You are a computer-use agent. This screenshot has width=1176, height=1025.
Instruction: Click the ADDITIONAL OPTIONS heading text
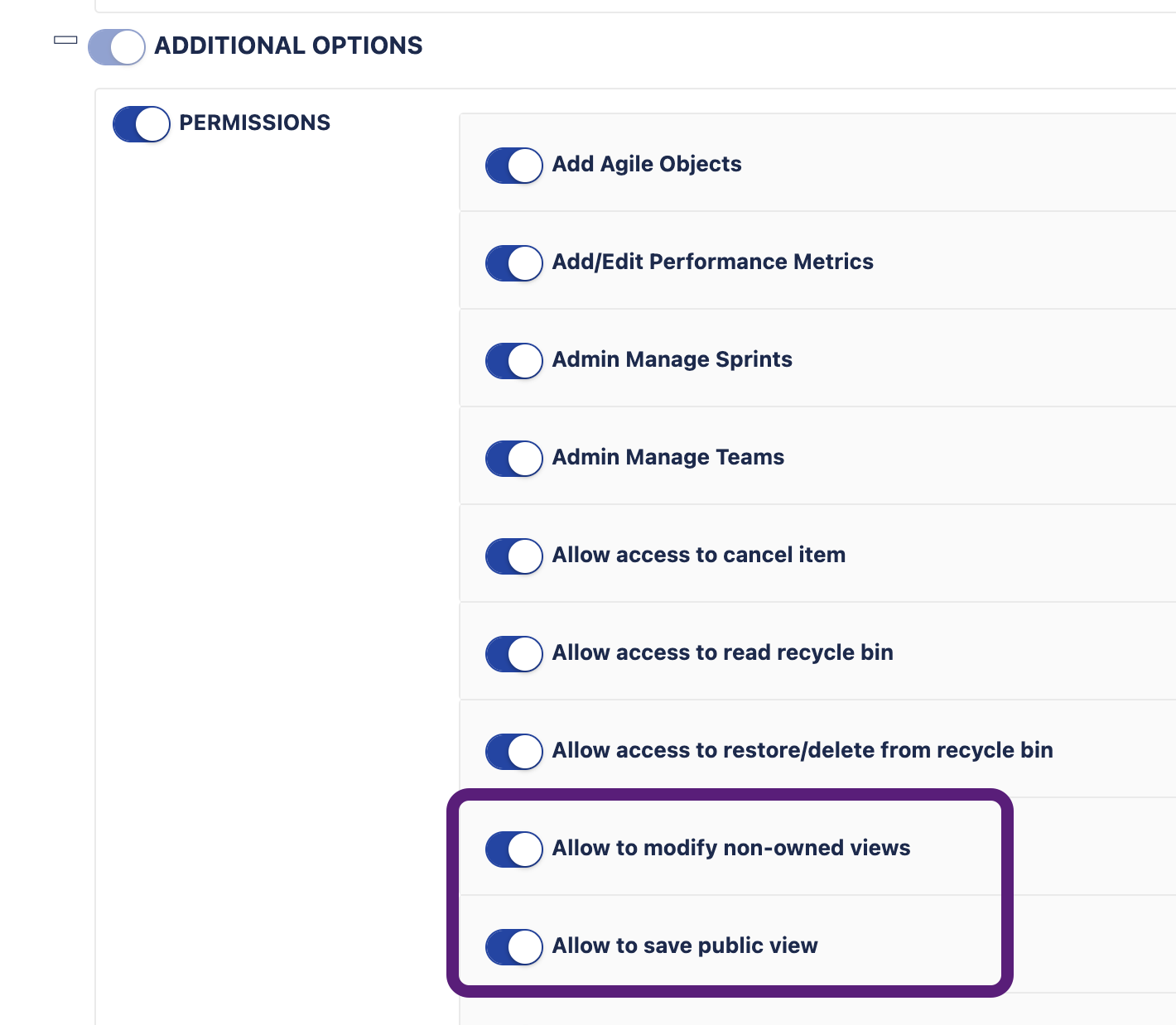click(288, 46)
